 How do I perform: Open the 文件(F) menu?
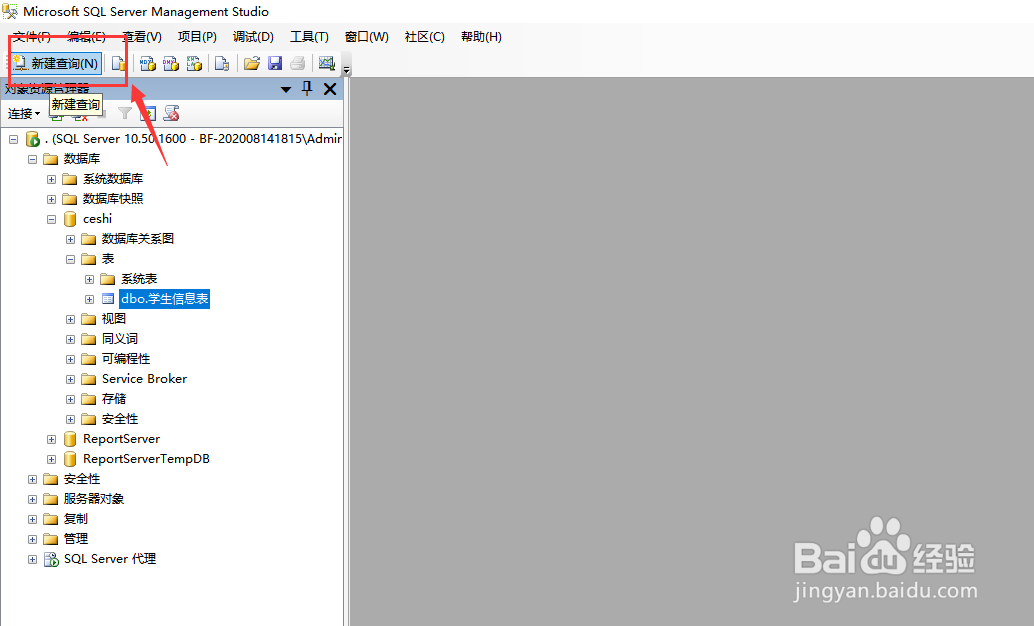[31, 37]
